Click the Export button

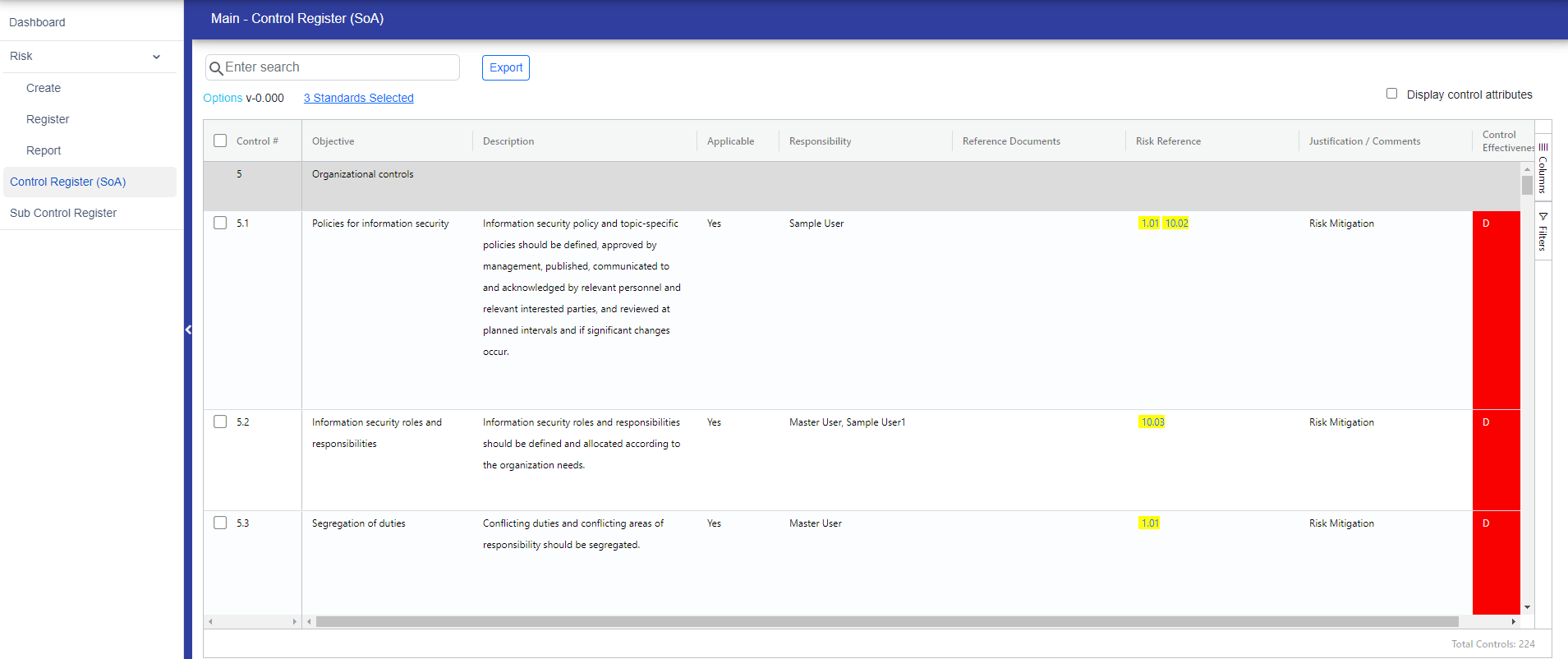[x=505, y=67]
